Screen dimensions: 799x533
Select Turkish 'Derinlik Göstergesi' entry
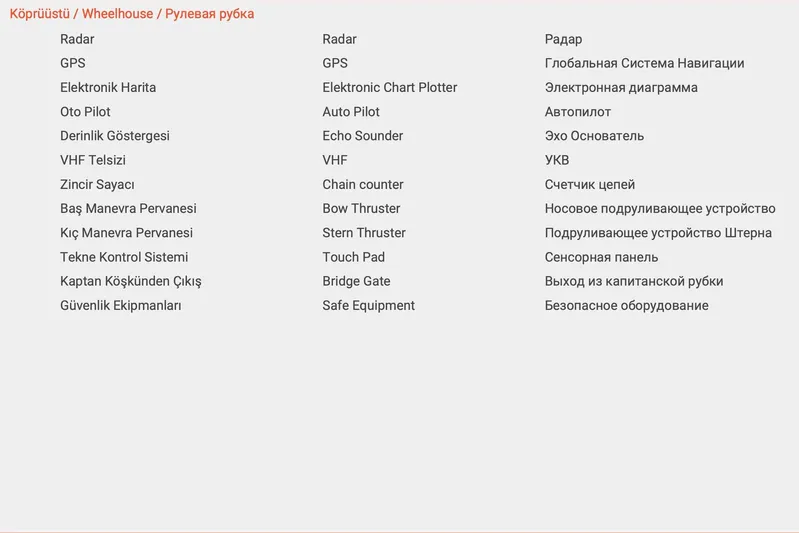115,136
